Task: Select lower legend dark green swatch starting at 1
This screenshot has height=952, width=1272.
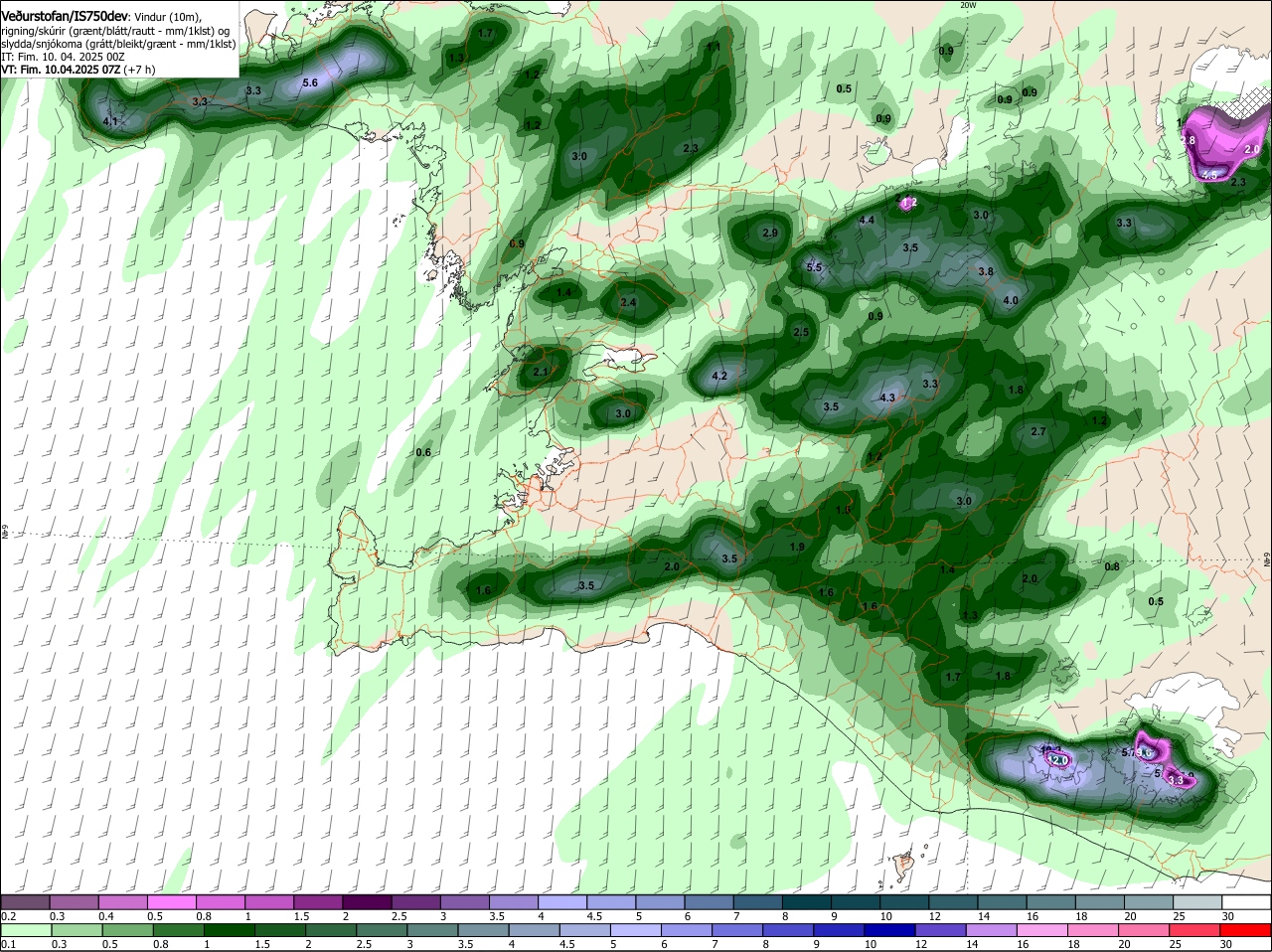Action: [x=229, y=930]
